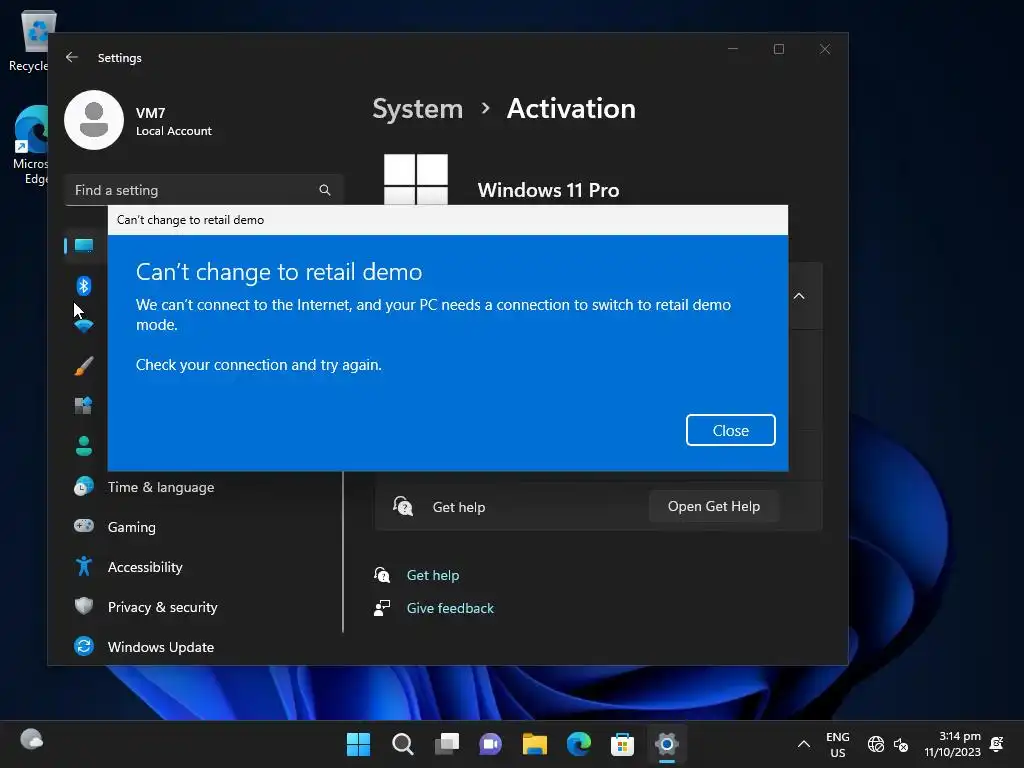Focus the Find a setting search box

coord(204,190)
